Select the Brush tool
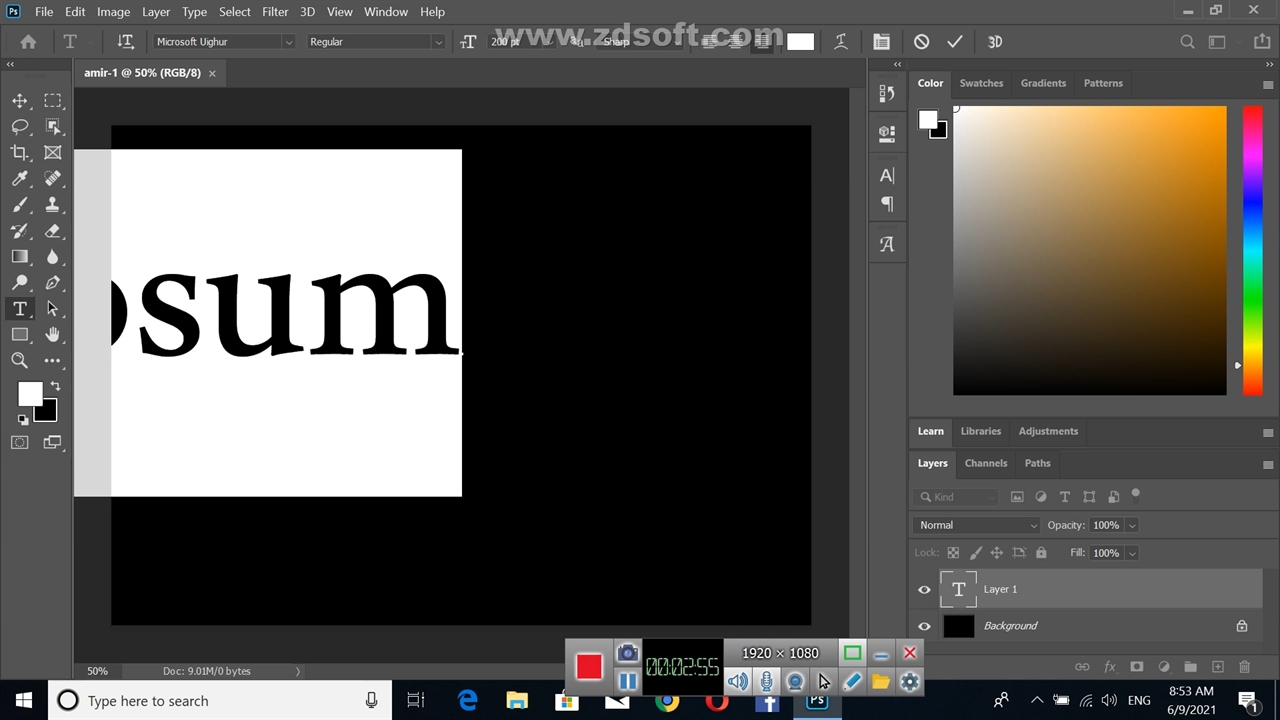Image resolution: width=1280 pixels, height=720 pixels. click(x=20, y=205)
